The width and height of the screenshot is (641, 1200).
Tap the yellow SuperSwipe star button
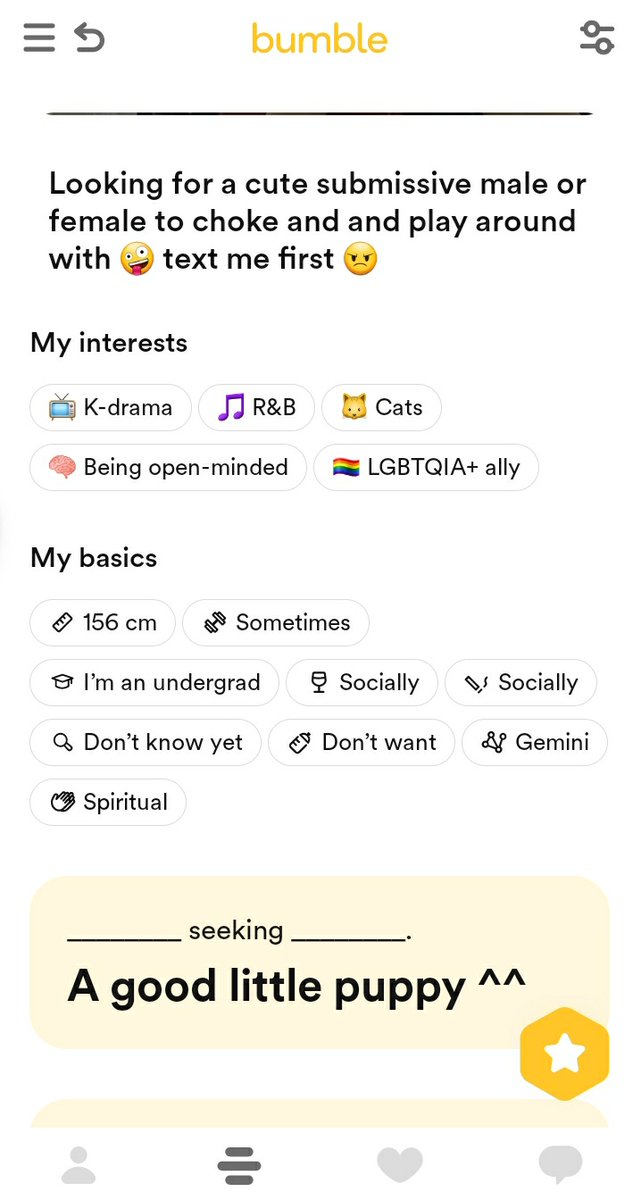565,1052
